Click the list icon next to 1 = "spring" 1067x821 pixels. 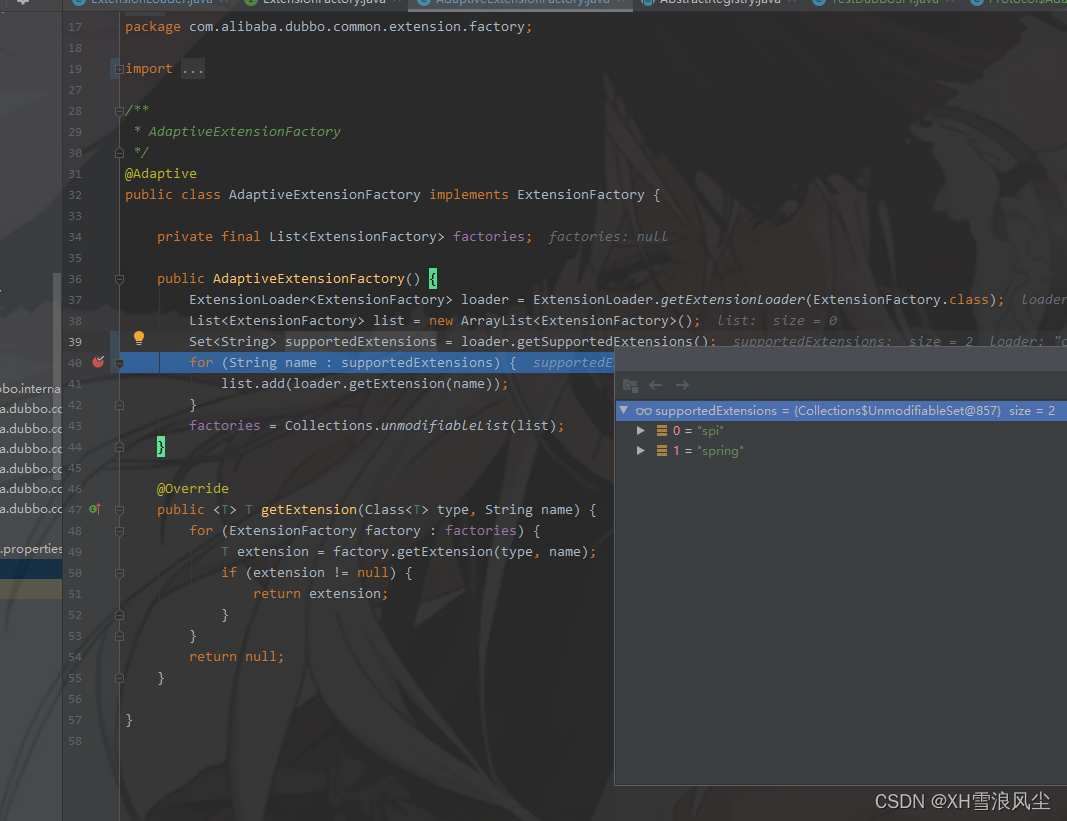(661, 451)
